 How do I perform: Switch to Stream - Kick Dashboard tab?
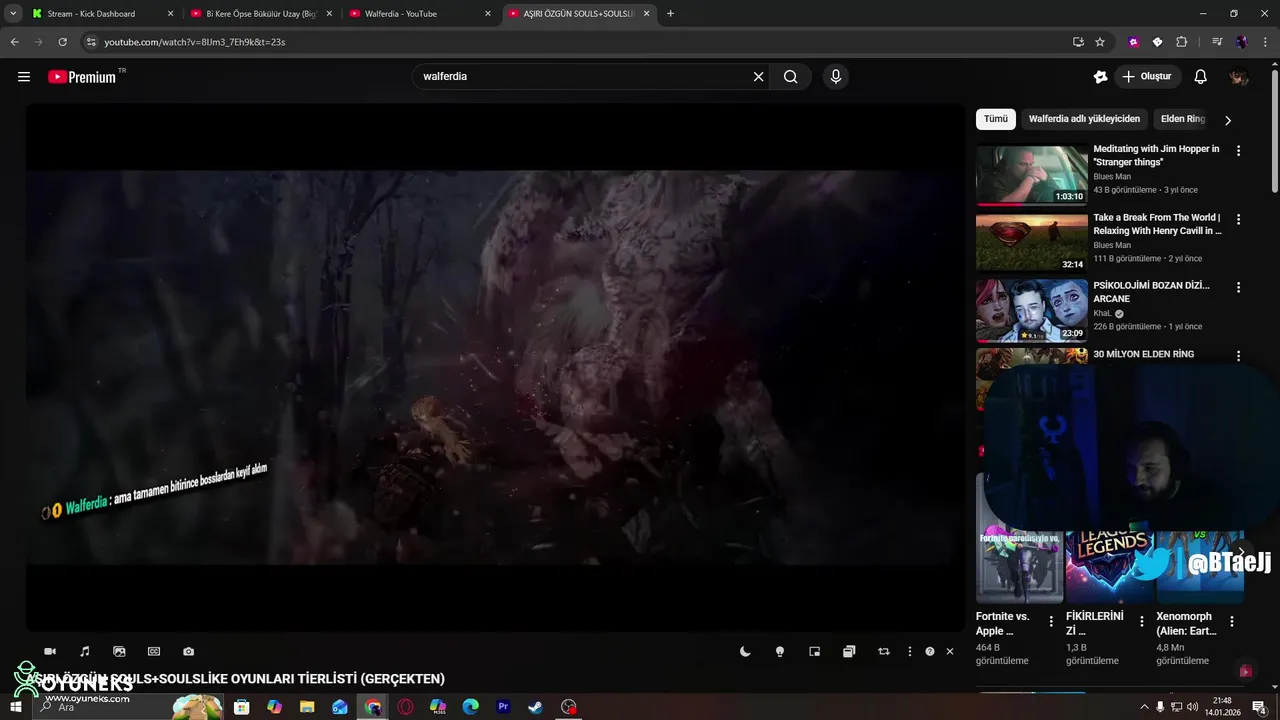pos(102,14)
